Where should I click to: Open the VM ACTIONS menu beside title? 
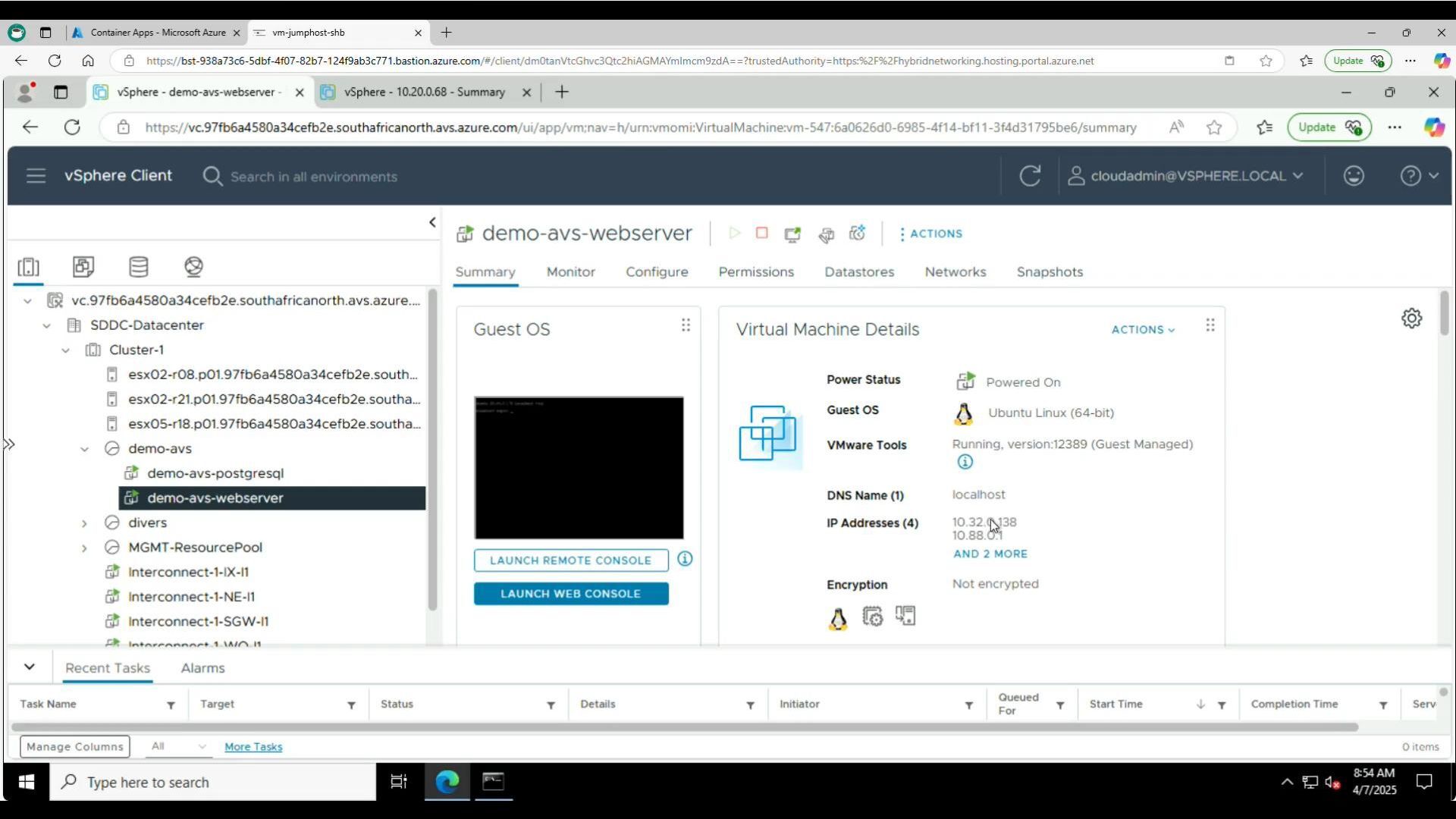930,234
